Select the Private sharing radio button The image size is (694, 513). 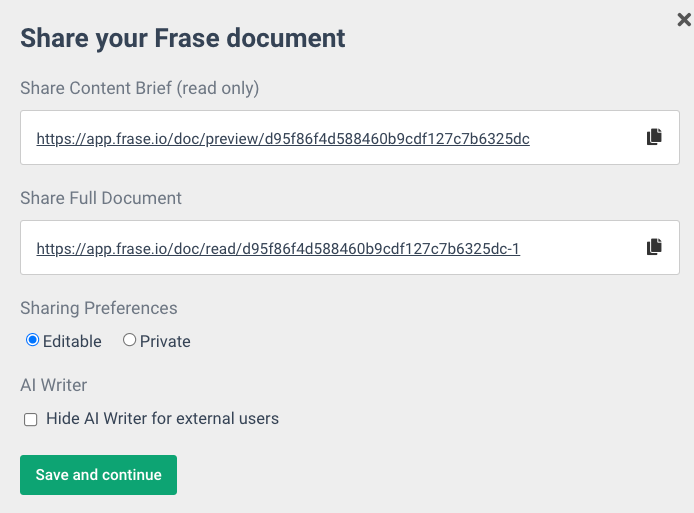[x=129, y=340]
